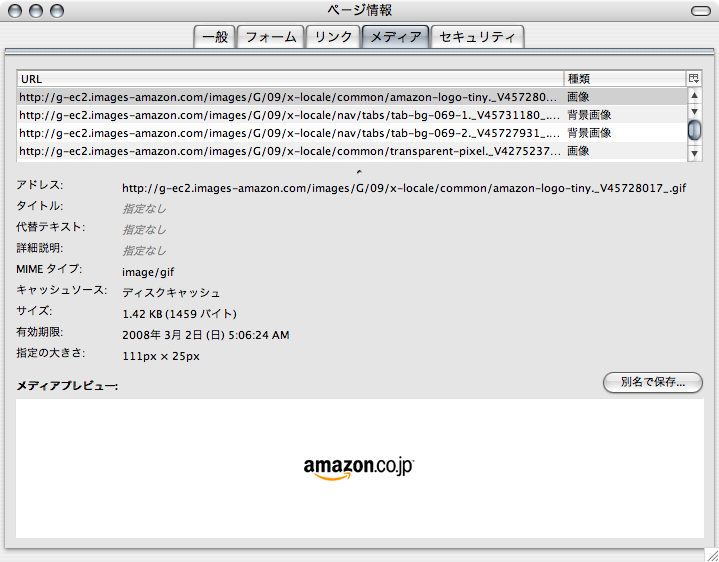Image resolution: width=719 pixels, height=562 pixels.
Task: Click the 背景画像 type cell of tab-bg-069-1
Action: pos(589,115)
